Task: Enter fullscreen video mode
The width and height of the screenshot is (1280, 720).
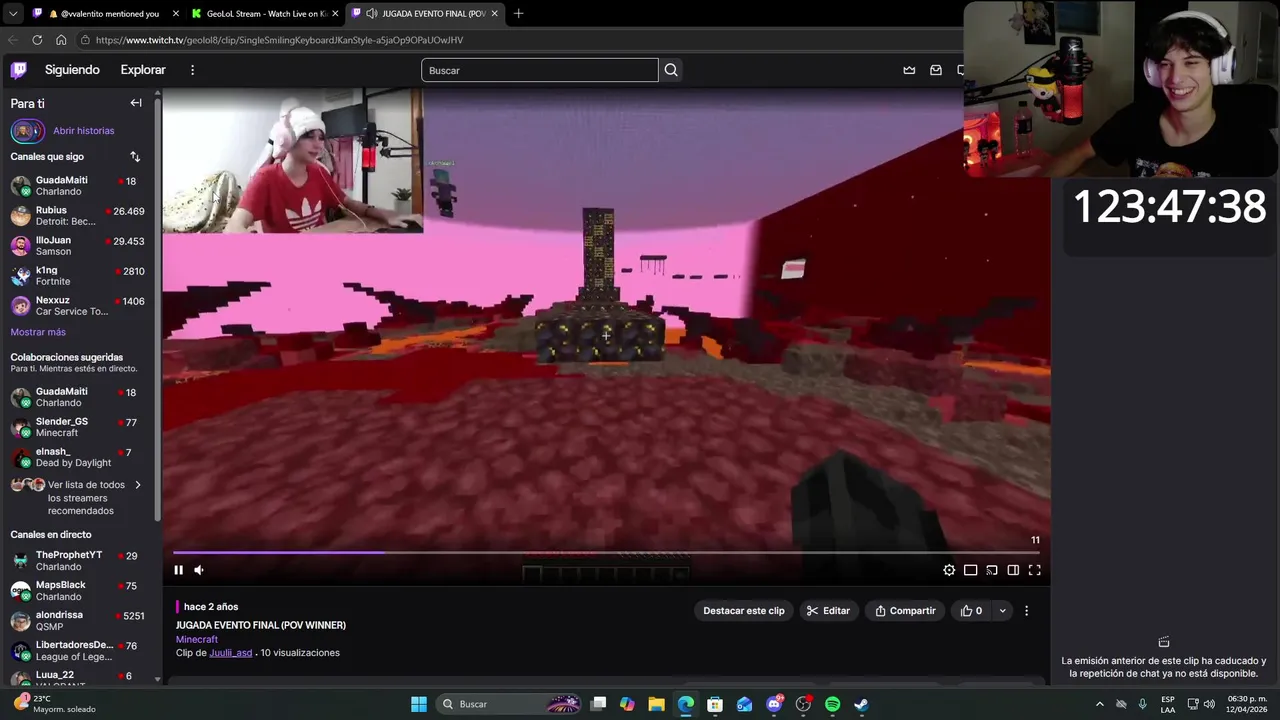Action: [x=1035, y=570]
